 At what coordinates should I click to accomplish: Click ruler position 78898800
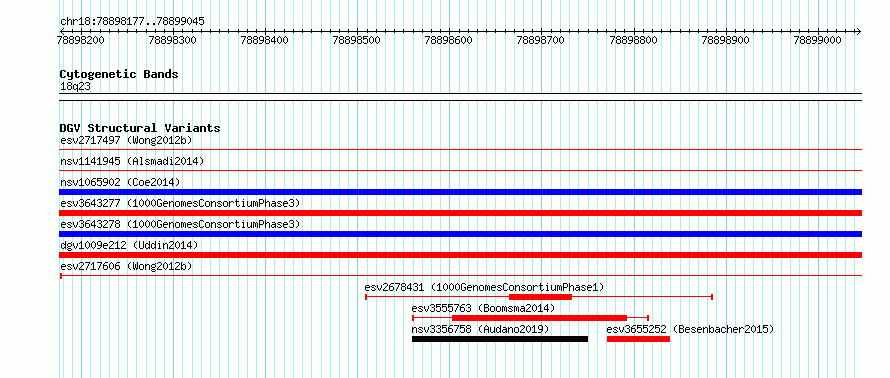point(633,40)
